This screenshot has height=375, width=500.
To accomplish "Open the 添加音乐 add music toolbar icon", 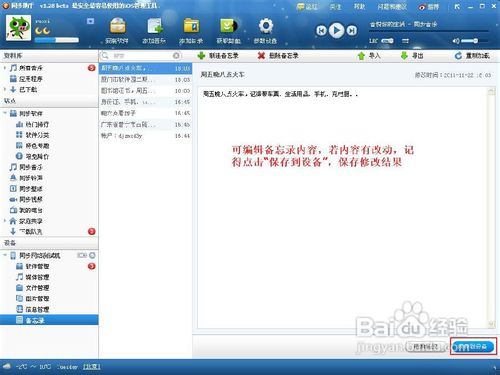I will click(154, 31).
